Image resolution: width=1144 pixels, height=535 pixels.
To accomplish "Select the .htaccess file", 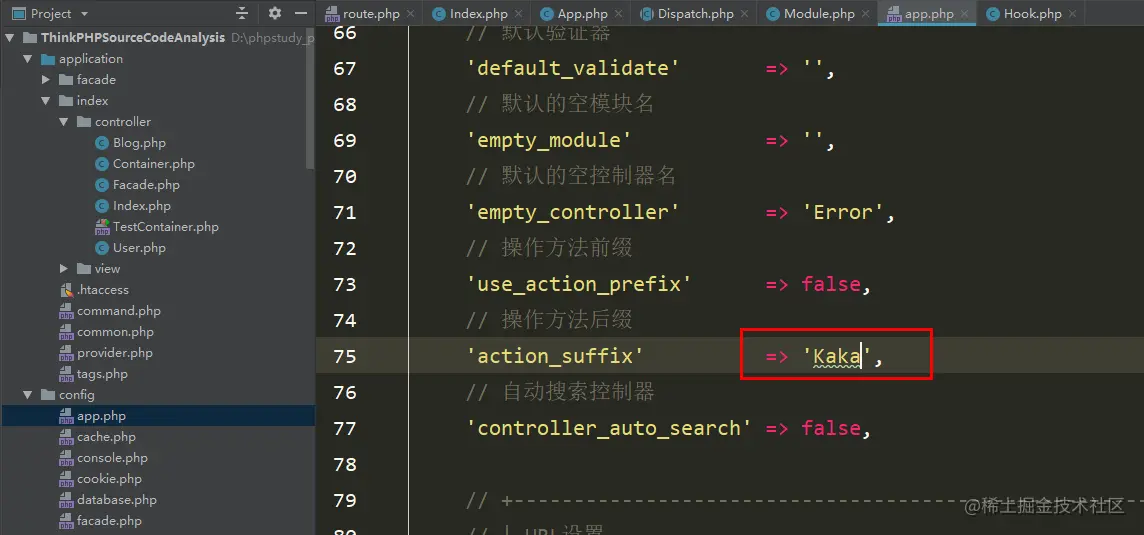I will pyautogui.click(x=102, y=290).
